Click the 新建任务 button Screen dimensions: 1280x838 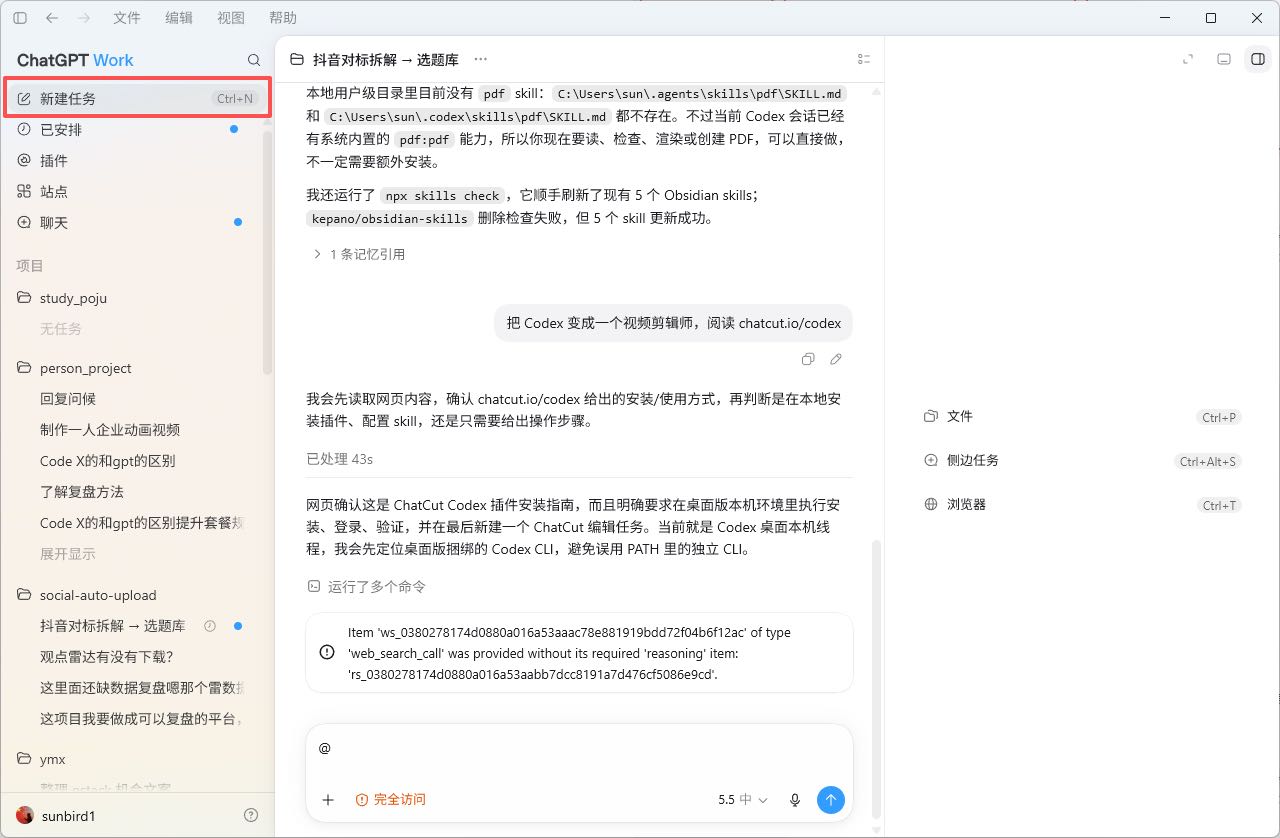[x=136, y=99]
